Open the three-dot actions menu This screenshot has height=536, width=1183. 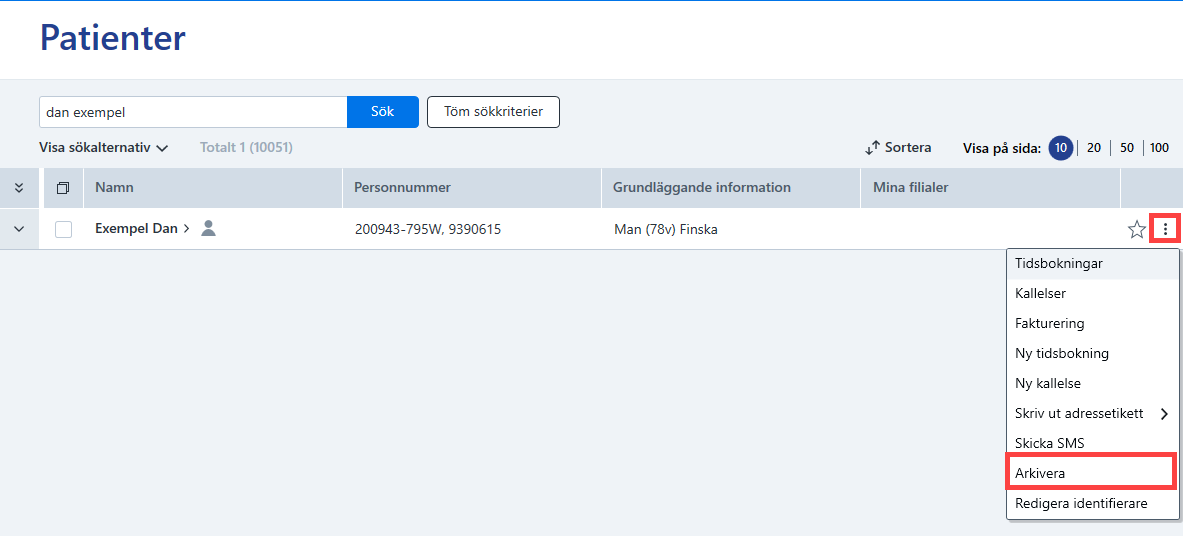(x=1166, y=229)
